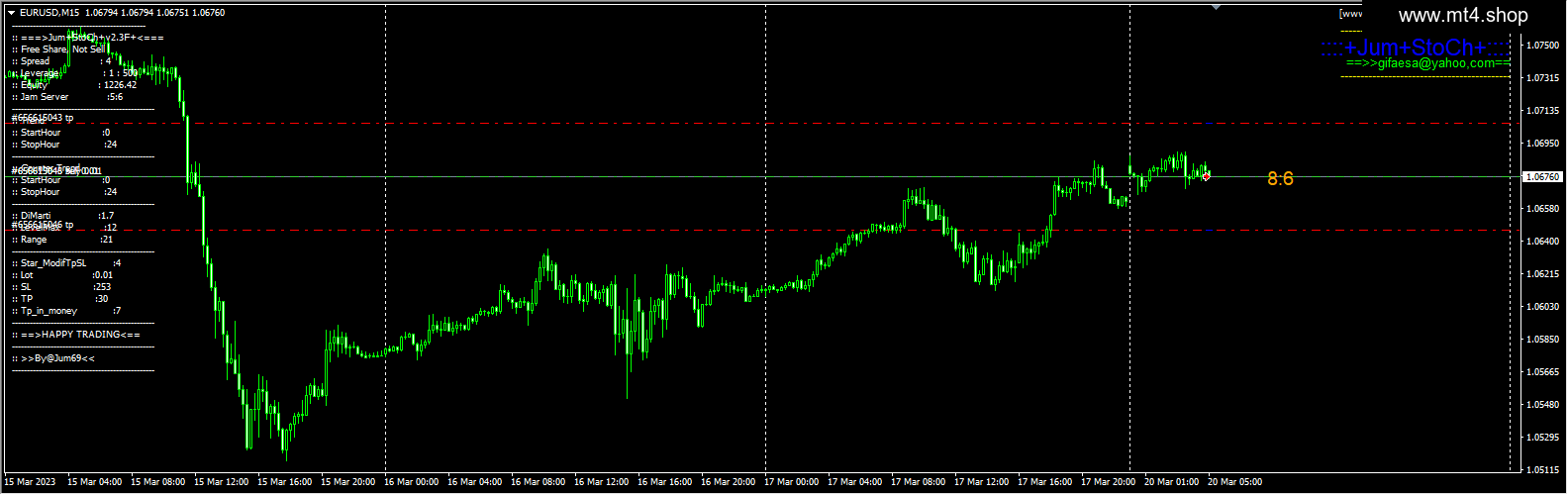Select the Star_ModifTpSL 4 row
Image resolution: width=1568 pixels, height=495 pixels.
(x=66, y=263)
